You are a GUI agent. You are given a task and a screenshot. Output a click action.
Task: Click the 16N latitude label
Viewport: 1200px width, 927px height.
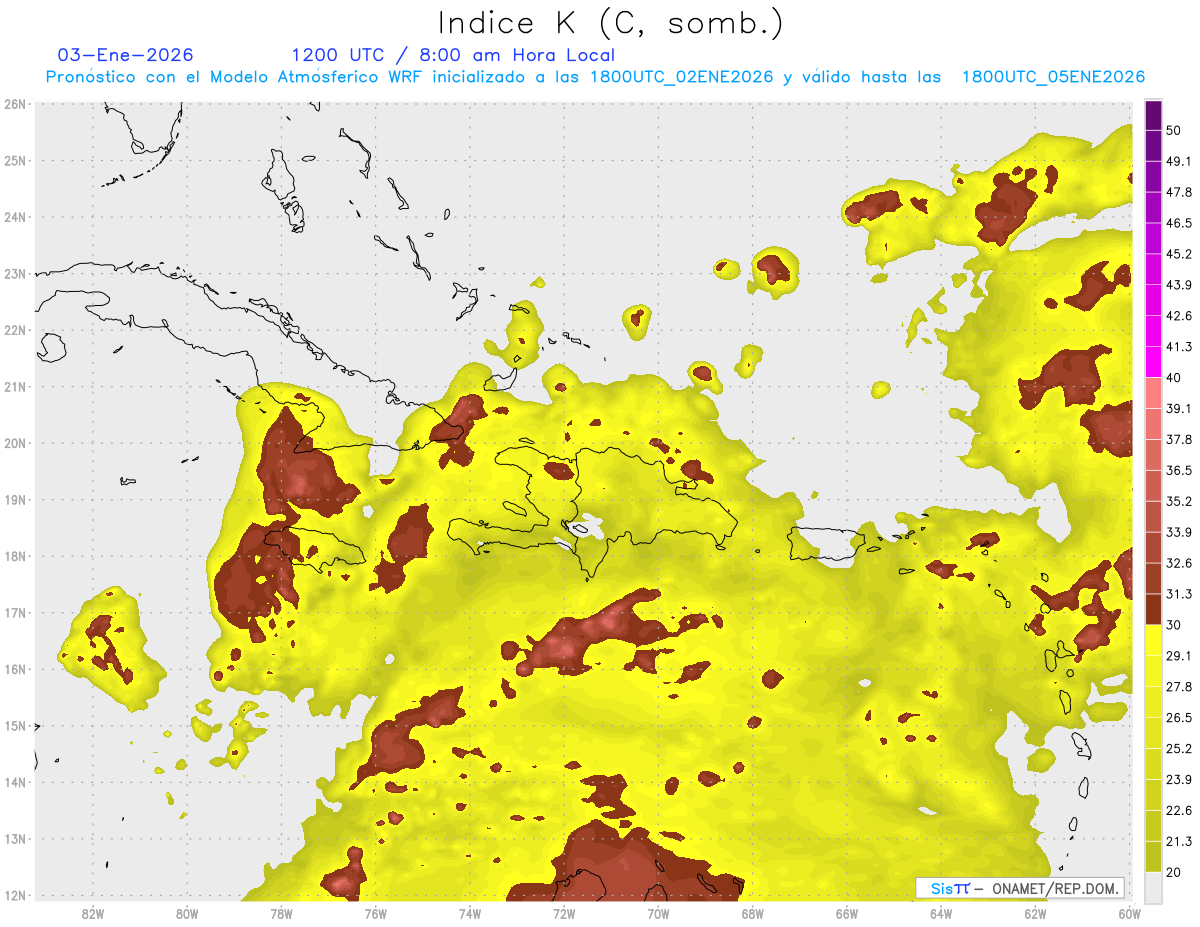point(15,669)
